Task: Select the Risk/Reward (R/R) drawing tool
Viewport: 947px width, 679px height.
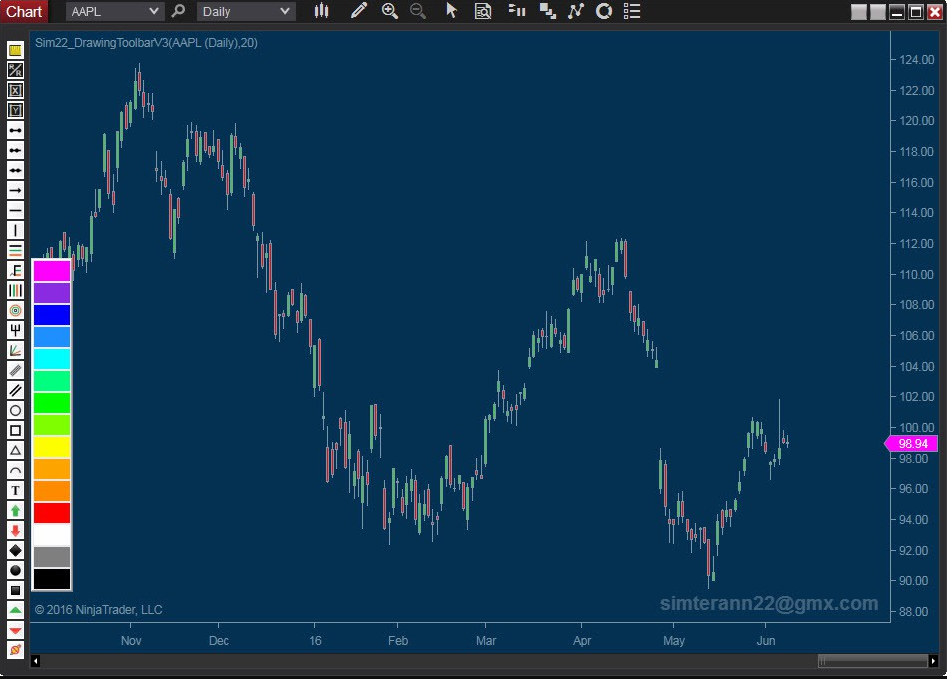Action: click(x=15, y=70)
